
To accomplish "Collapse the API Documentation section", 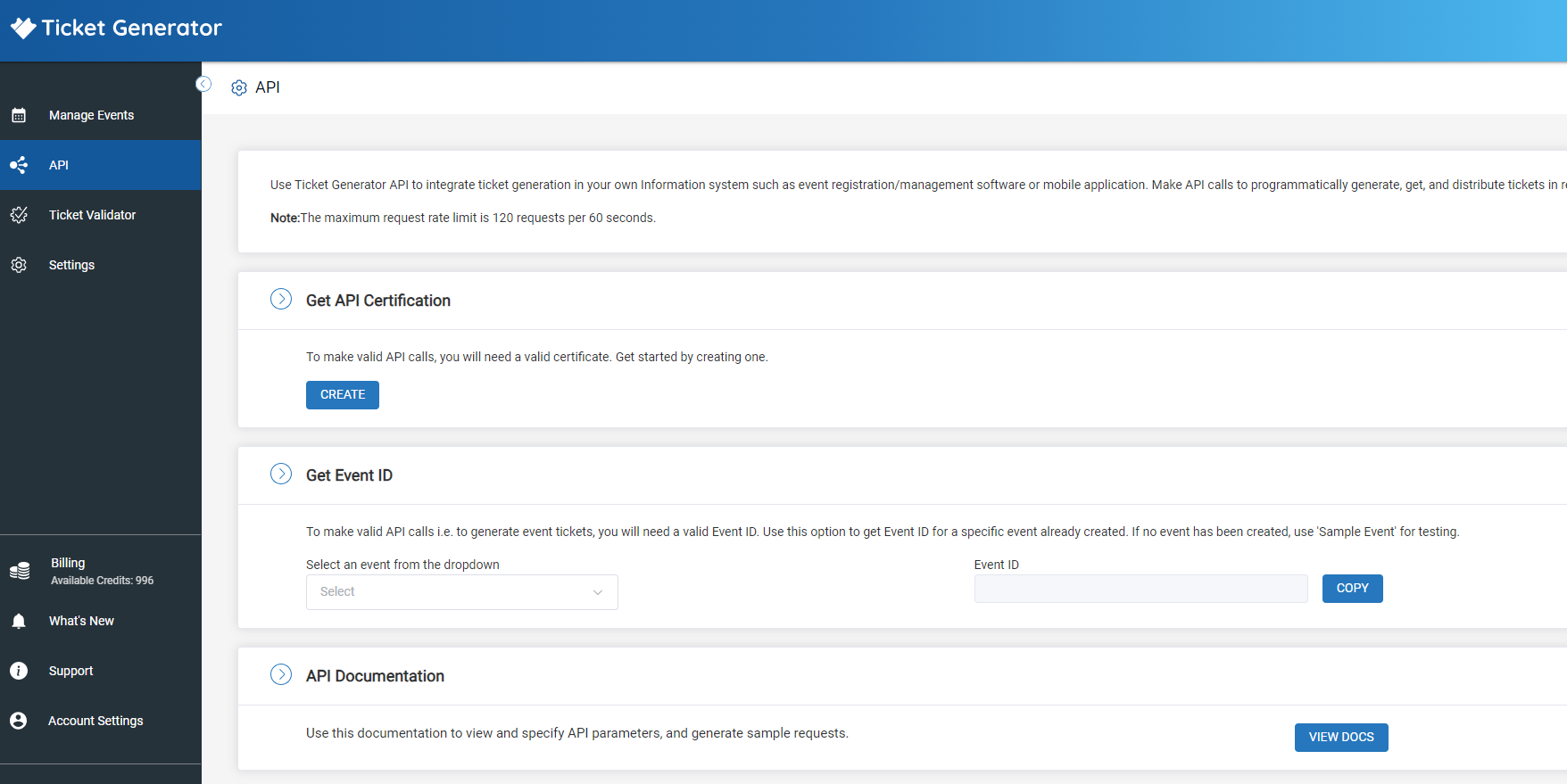I will [281, 674].
